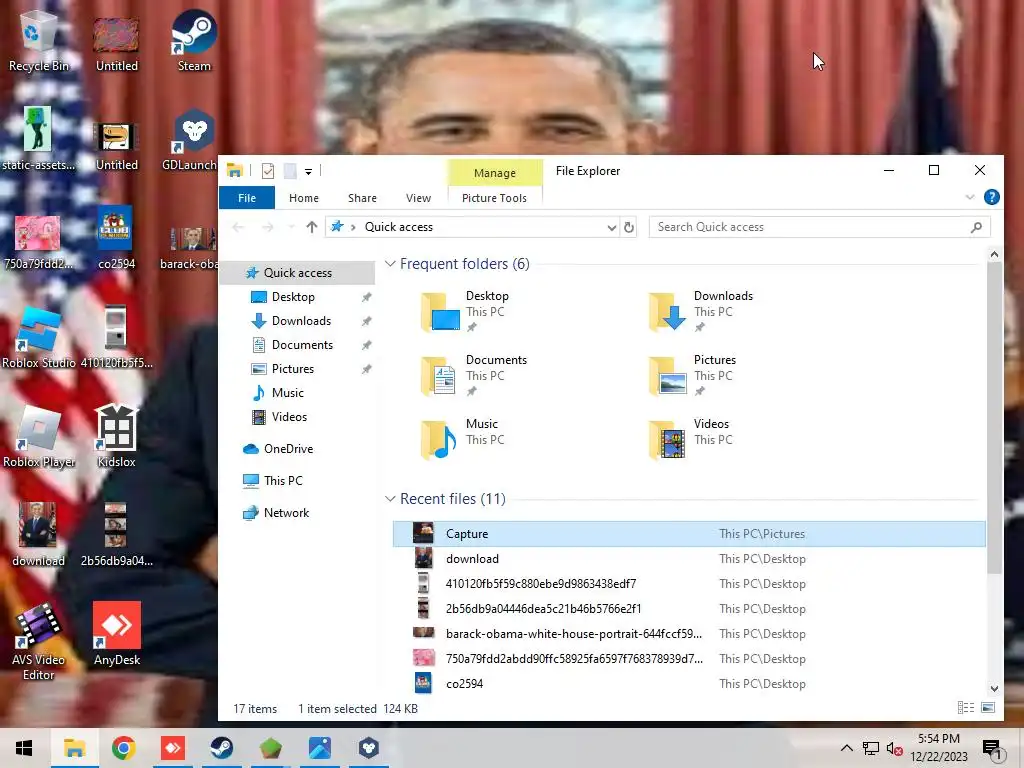Show hidden system tray icons
This screenshot has width=1024, height=768.
846,748
